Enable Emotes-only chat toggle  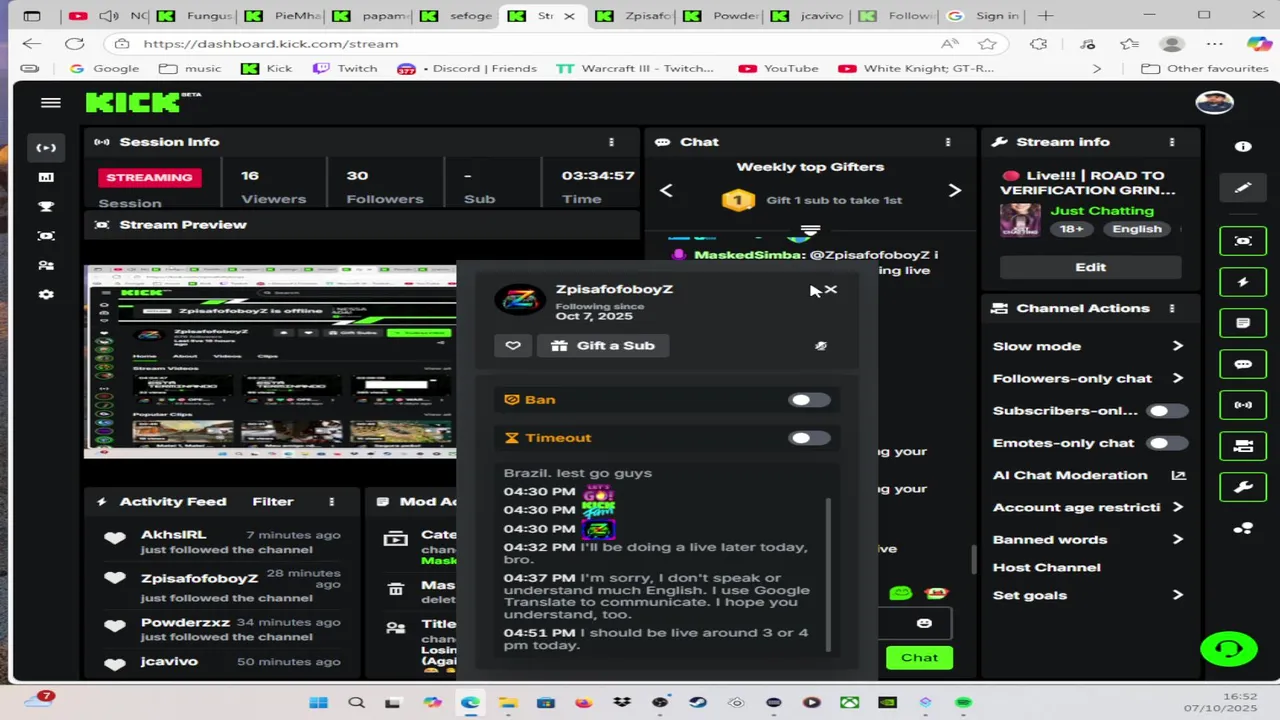coord(1166,443)
